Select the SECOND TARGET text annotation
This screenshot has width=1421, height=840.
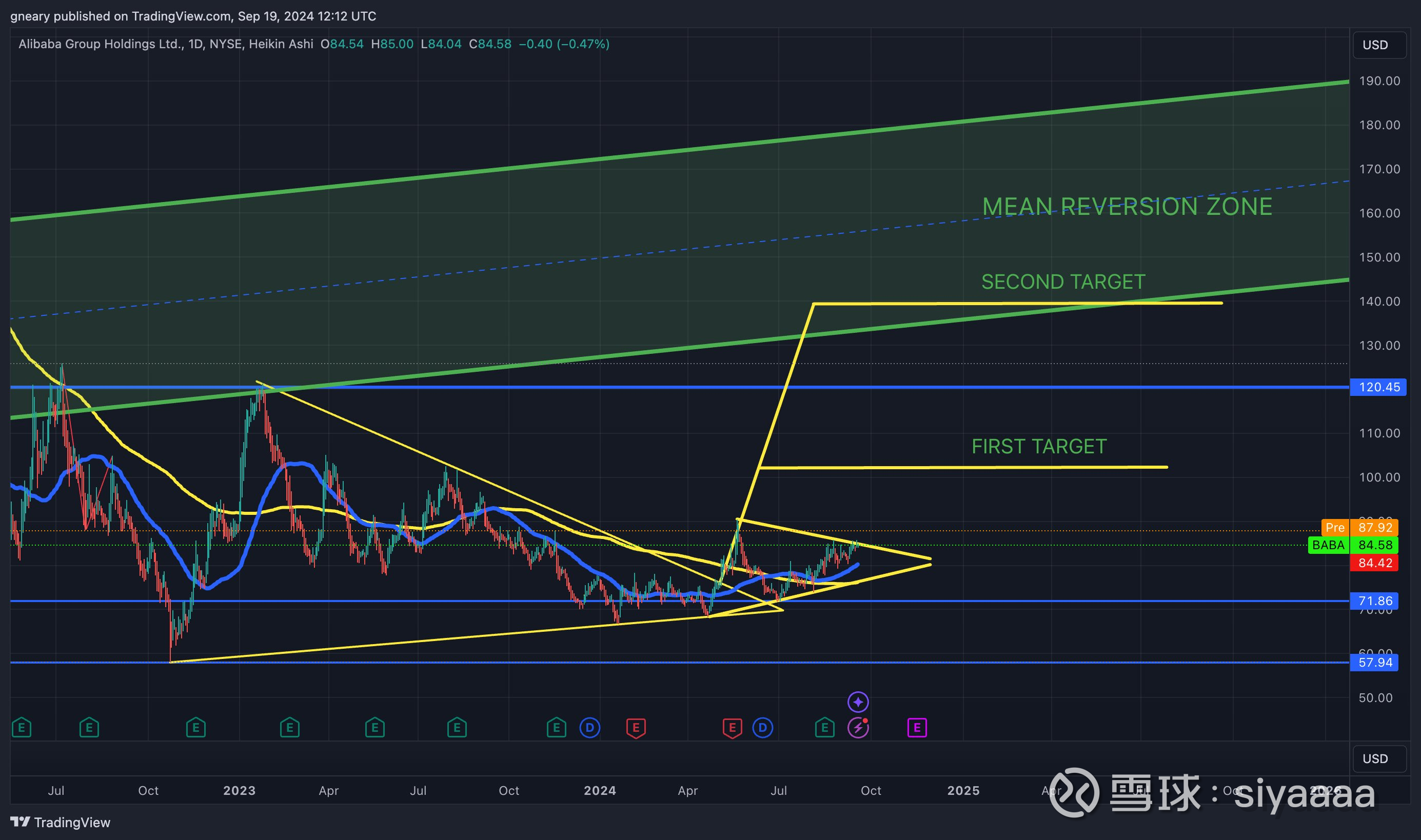tap(1063, 282)
